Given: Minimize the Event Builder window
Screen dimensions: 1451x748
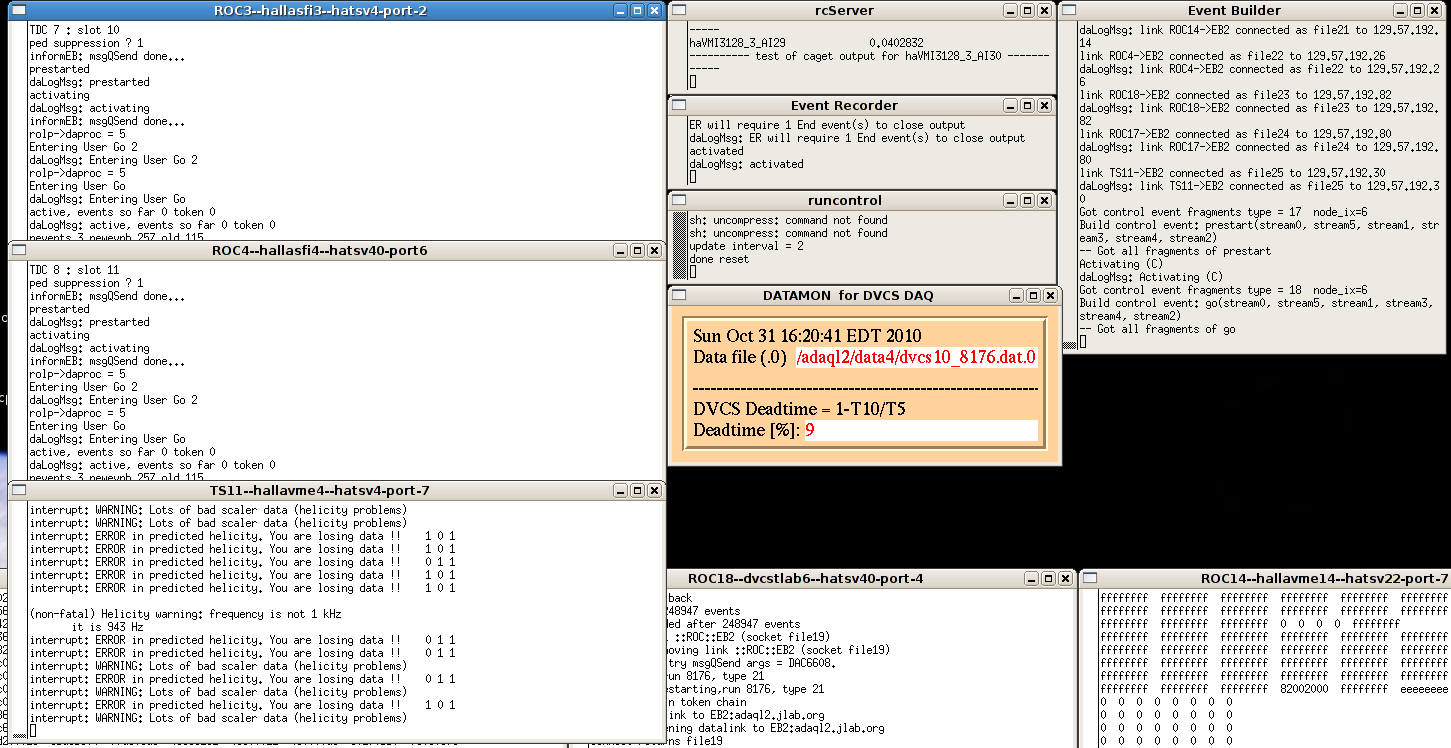Looking at the screenshot, I should coord(1400,10).
